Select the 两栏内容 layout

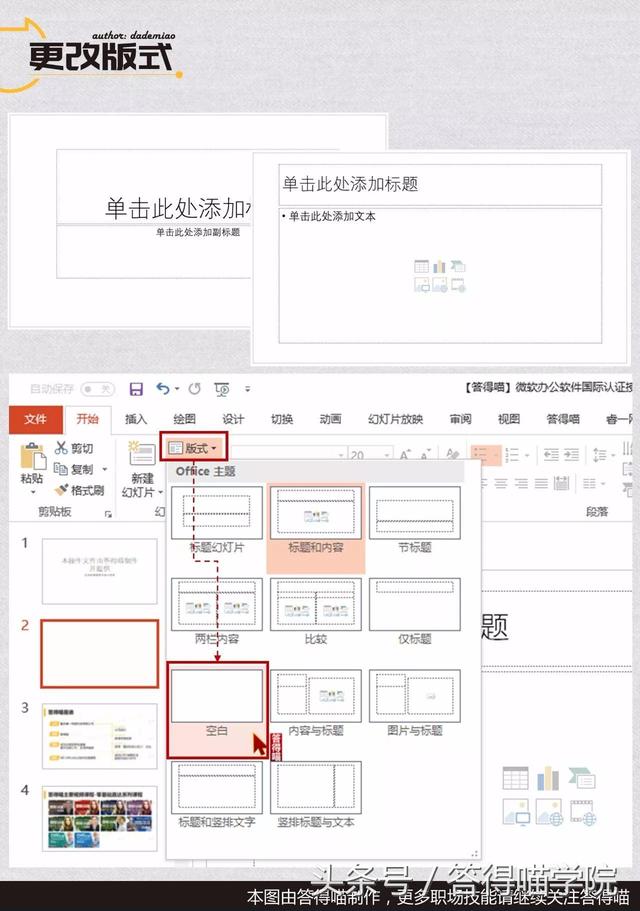click(217, 612)
